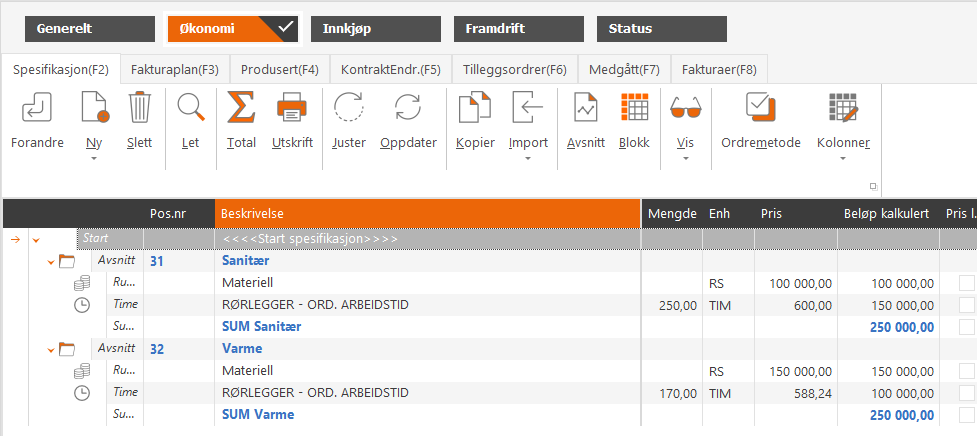Click the Oppdater refresh icon
Image resolution: width=977 pixels, height=436 pixels.
point(408,108)
